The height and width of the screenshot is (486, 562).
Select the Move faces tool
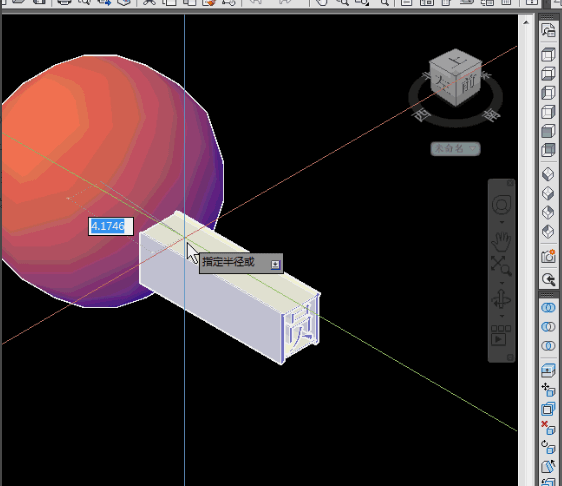548,390
